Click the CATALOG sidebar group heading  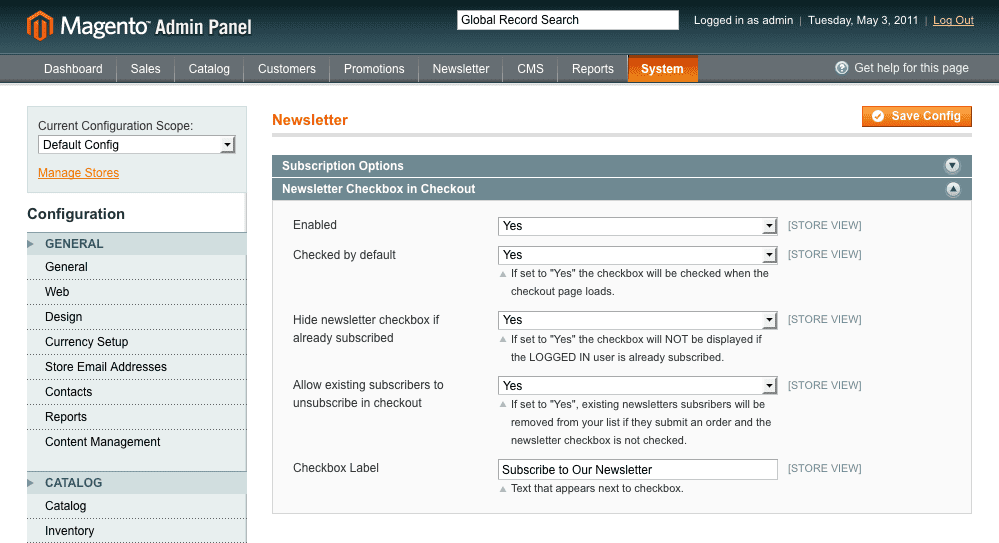[x=73, y=482]
